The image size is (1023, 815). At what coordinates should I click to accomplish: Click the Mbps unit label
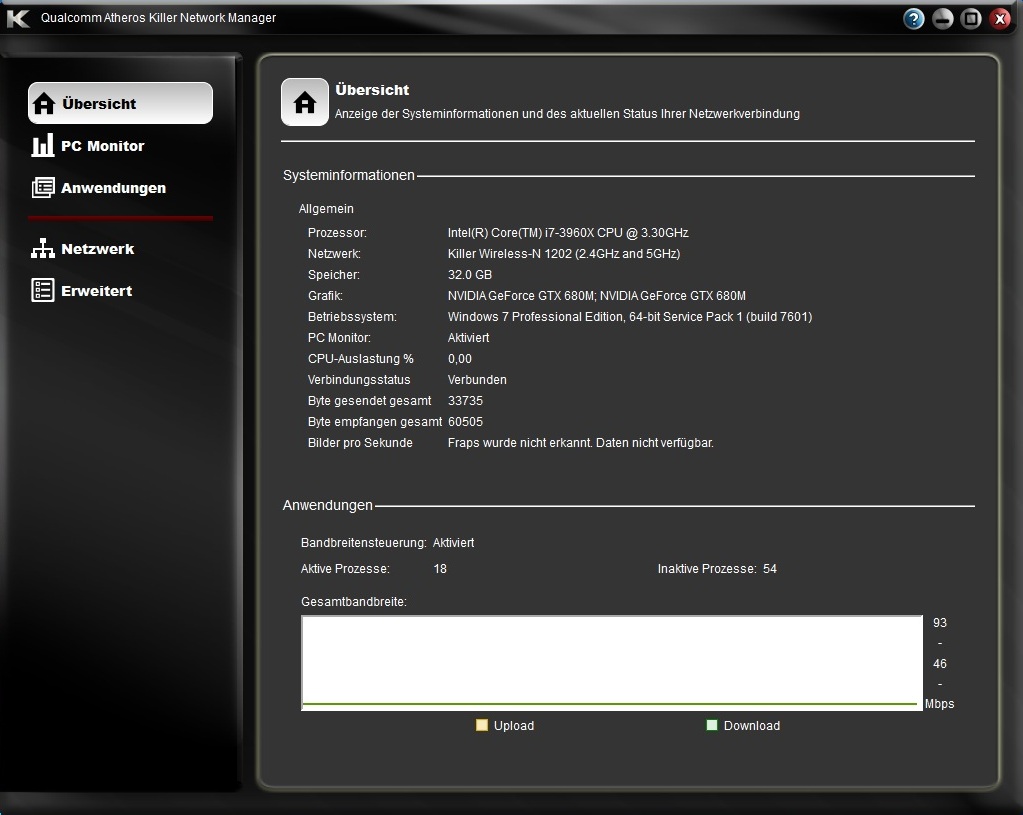939,704
